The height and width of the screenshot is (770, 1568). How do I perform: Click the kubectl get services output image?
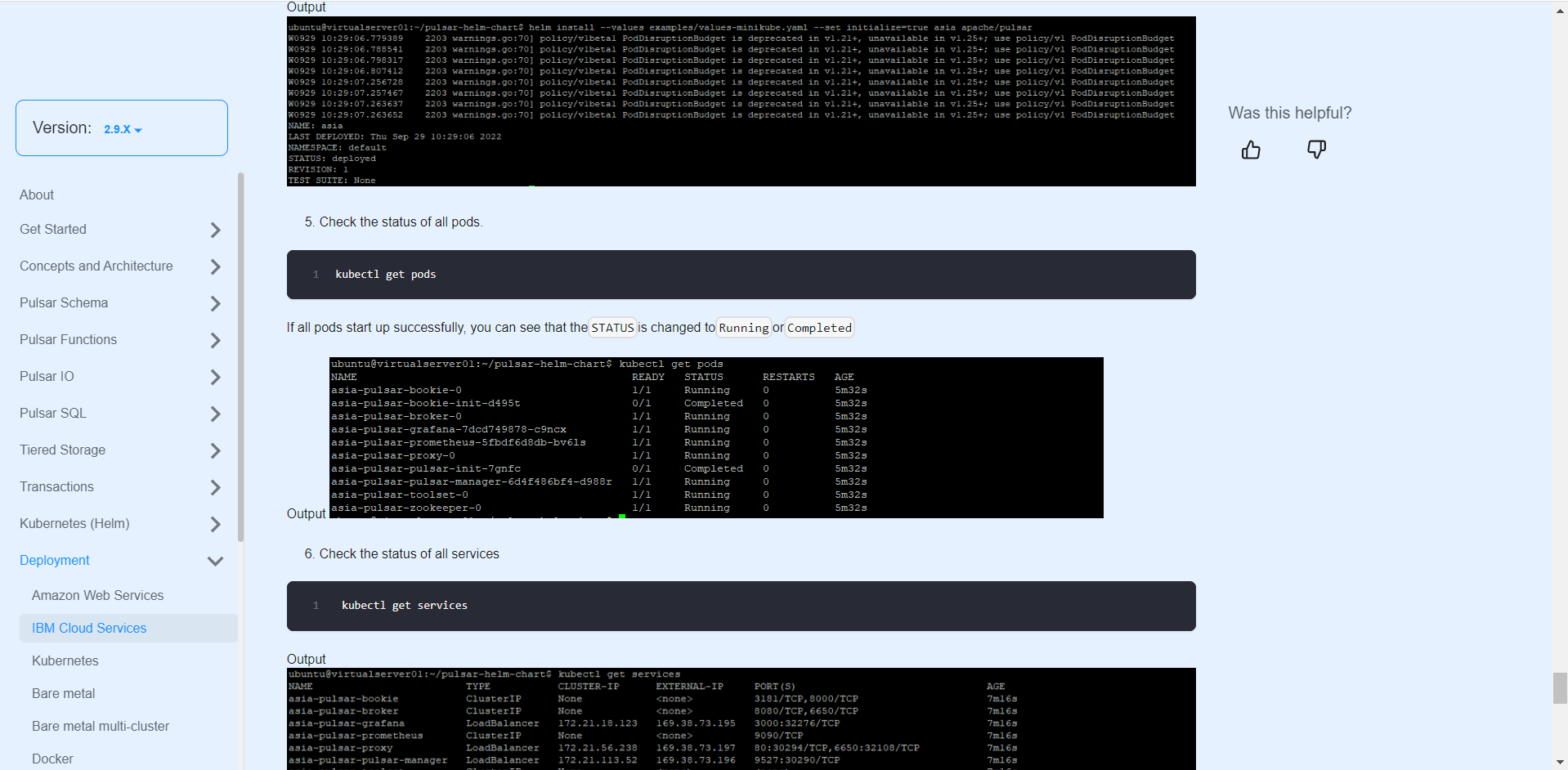[x=741, y=719]
